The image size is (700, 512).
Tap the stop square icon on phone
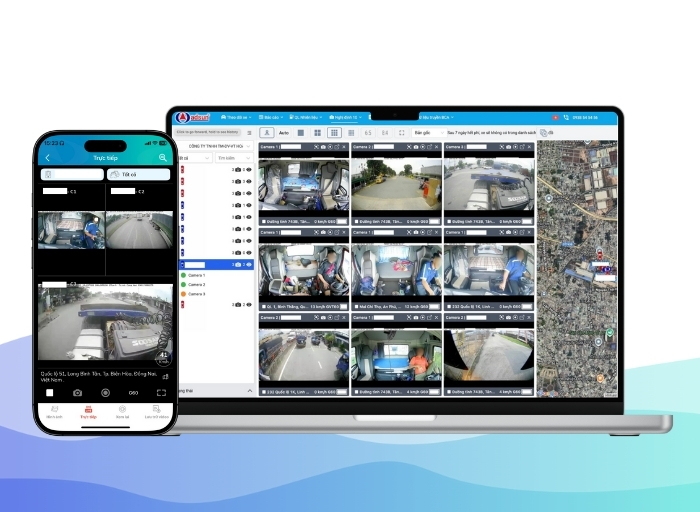point(49,393)
